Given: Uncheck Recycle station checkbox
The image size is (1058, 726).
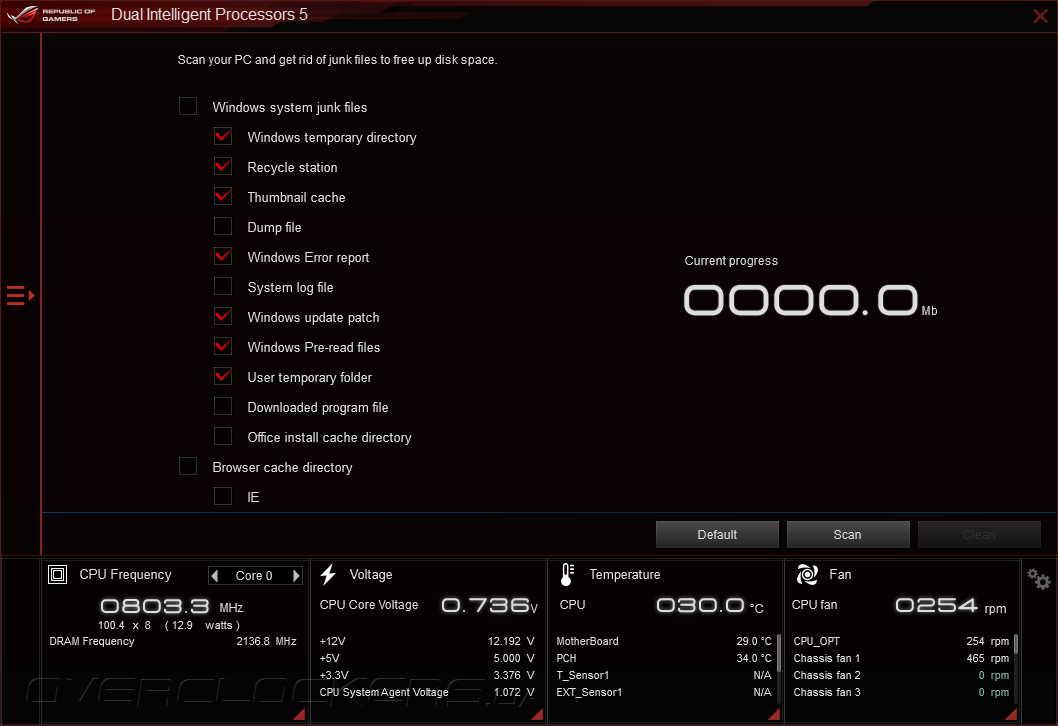Looking at the screenshot, I should click(223, 167).
